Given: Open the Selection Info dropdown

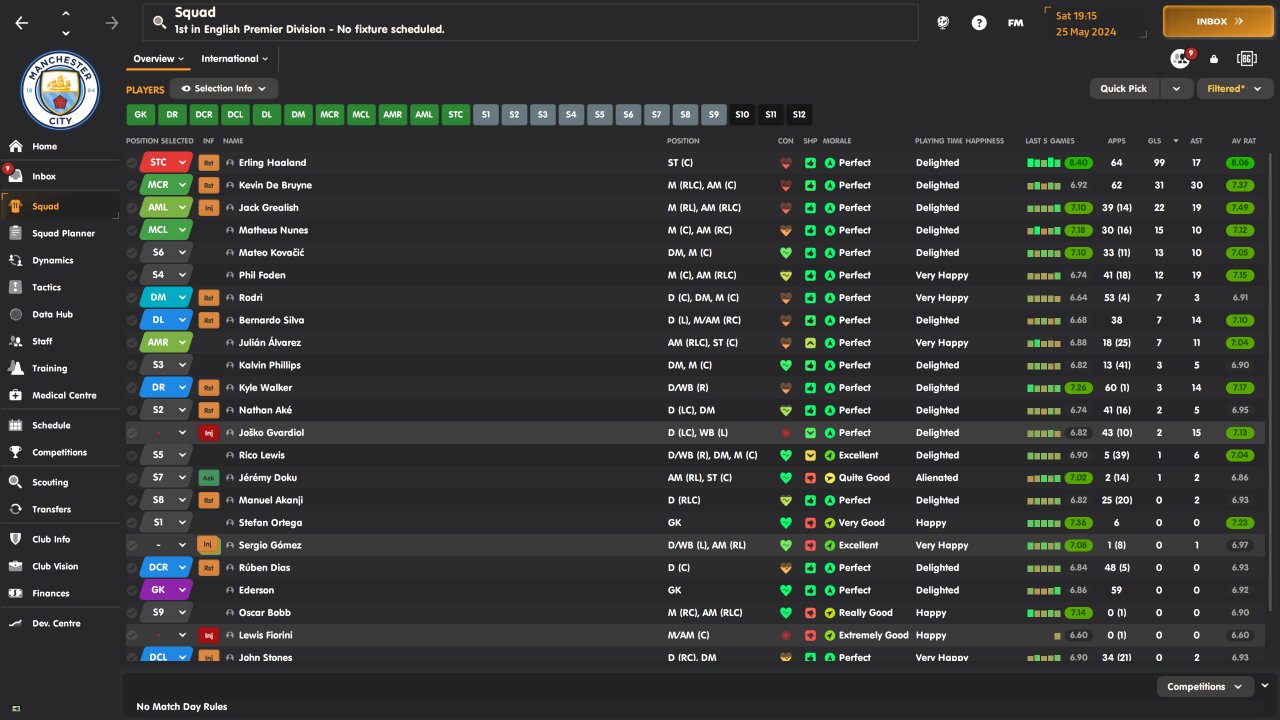Looking at the screenshot, I should 223,88.
